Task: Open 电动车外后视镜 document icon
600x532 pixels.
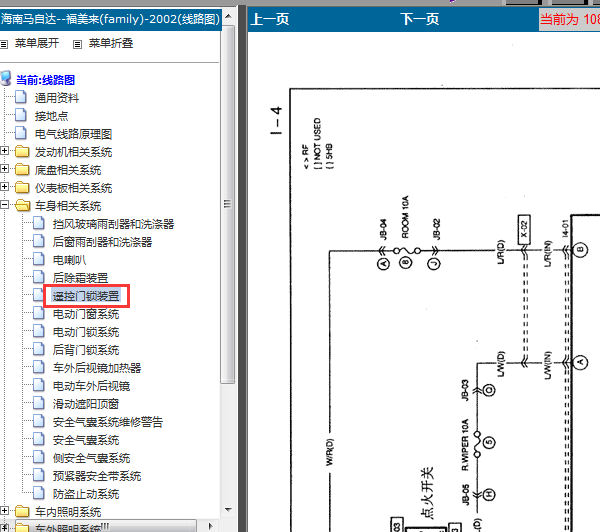Action: pyautogui.click(x=39, y=385)
